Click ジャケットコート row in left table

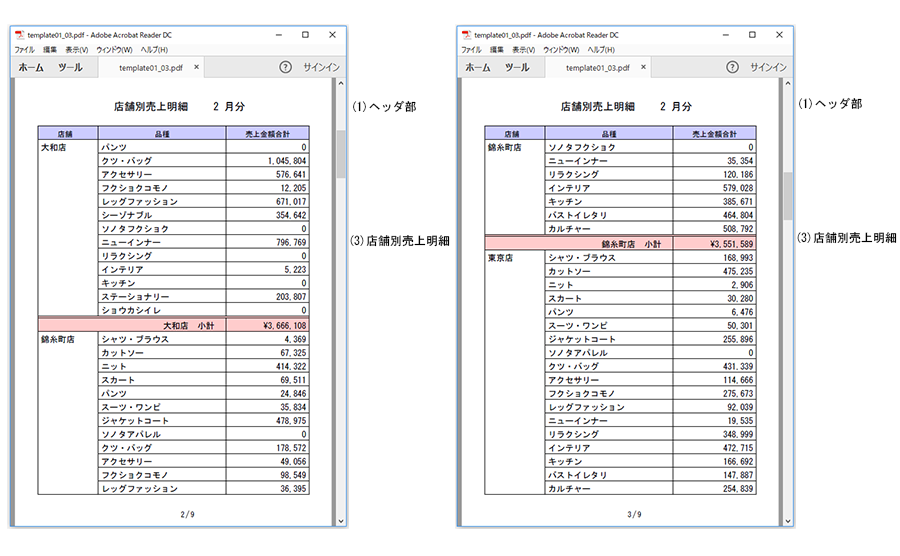point(204,421)
